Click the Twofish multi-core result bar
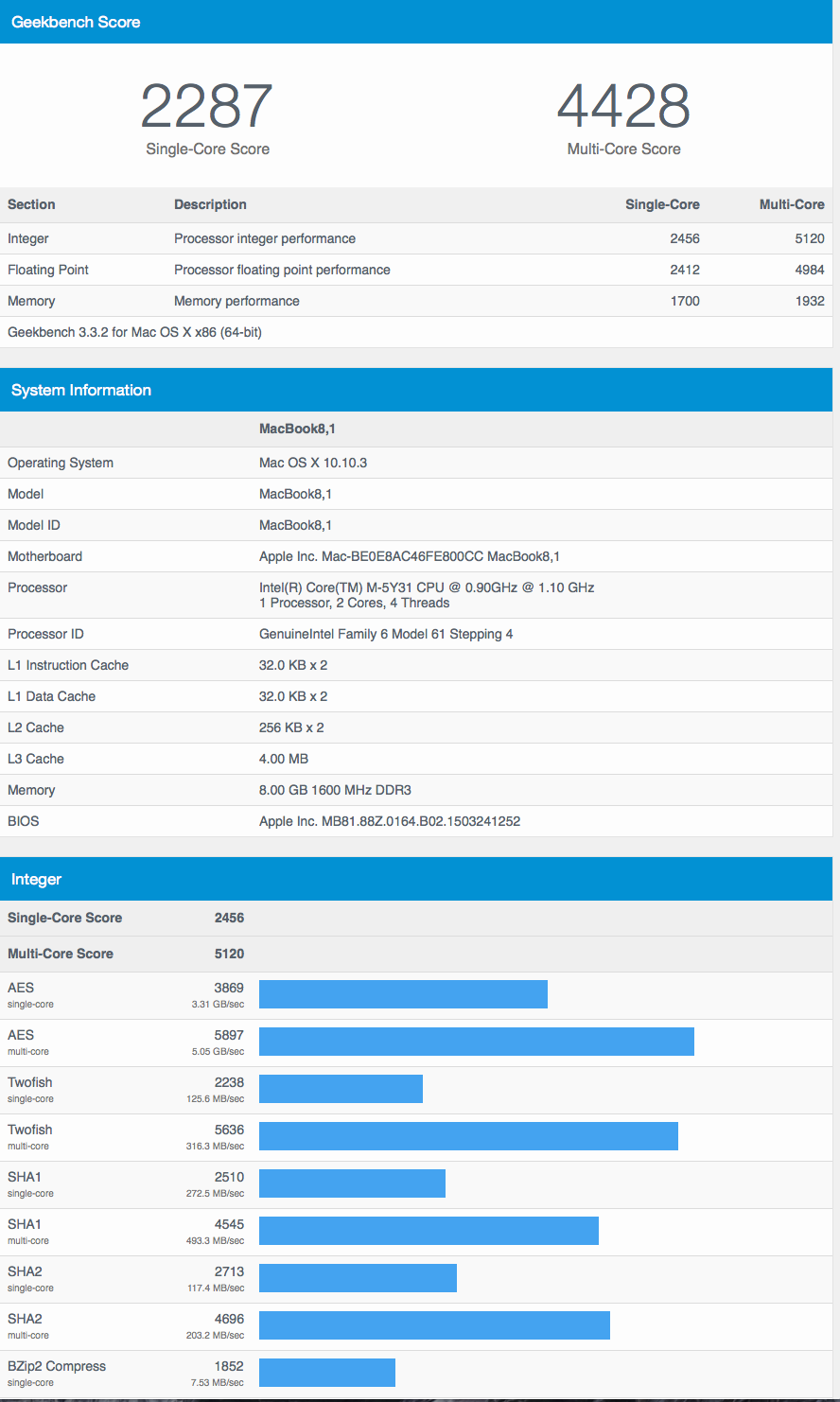Screen dimensions: 840x1402 [x=468, y=1136]
